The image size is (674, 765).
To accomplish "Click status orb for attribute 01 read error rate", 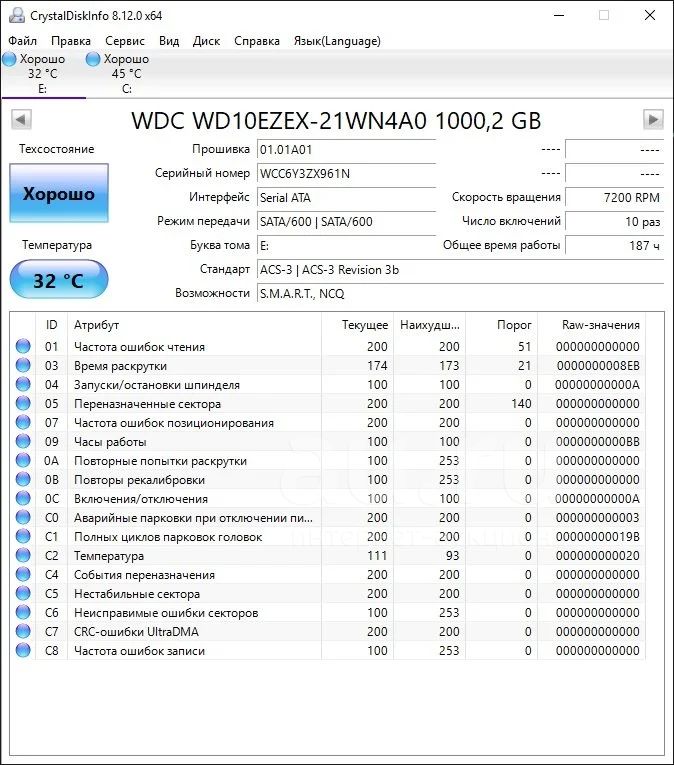I will [23, 346].
